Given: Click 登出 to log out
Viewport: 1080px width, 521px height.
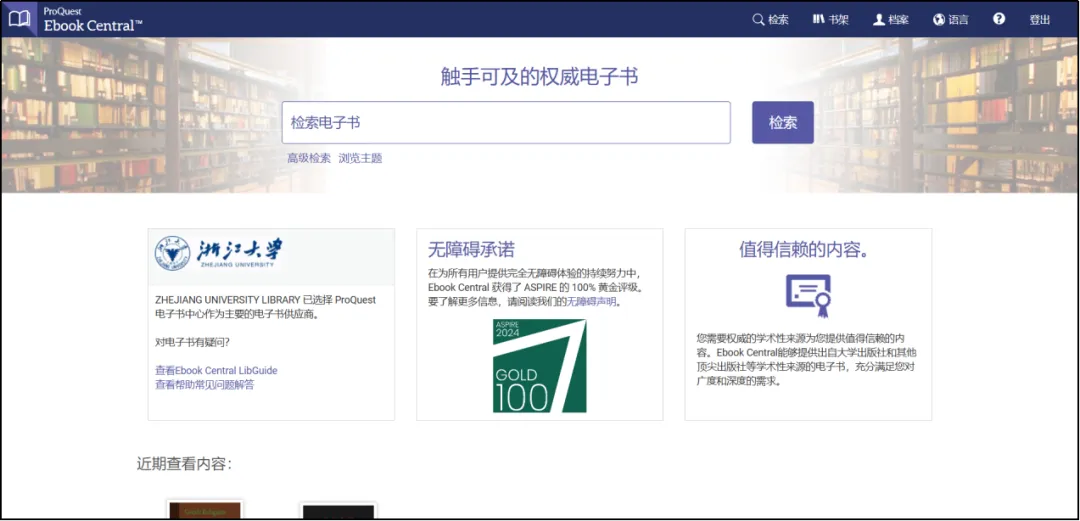Looking at the screenshot, I should [1039, 20].
